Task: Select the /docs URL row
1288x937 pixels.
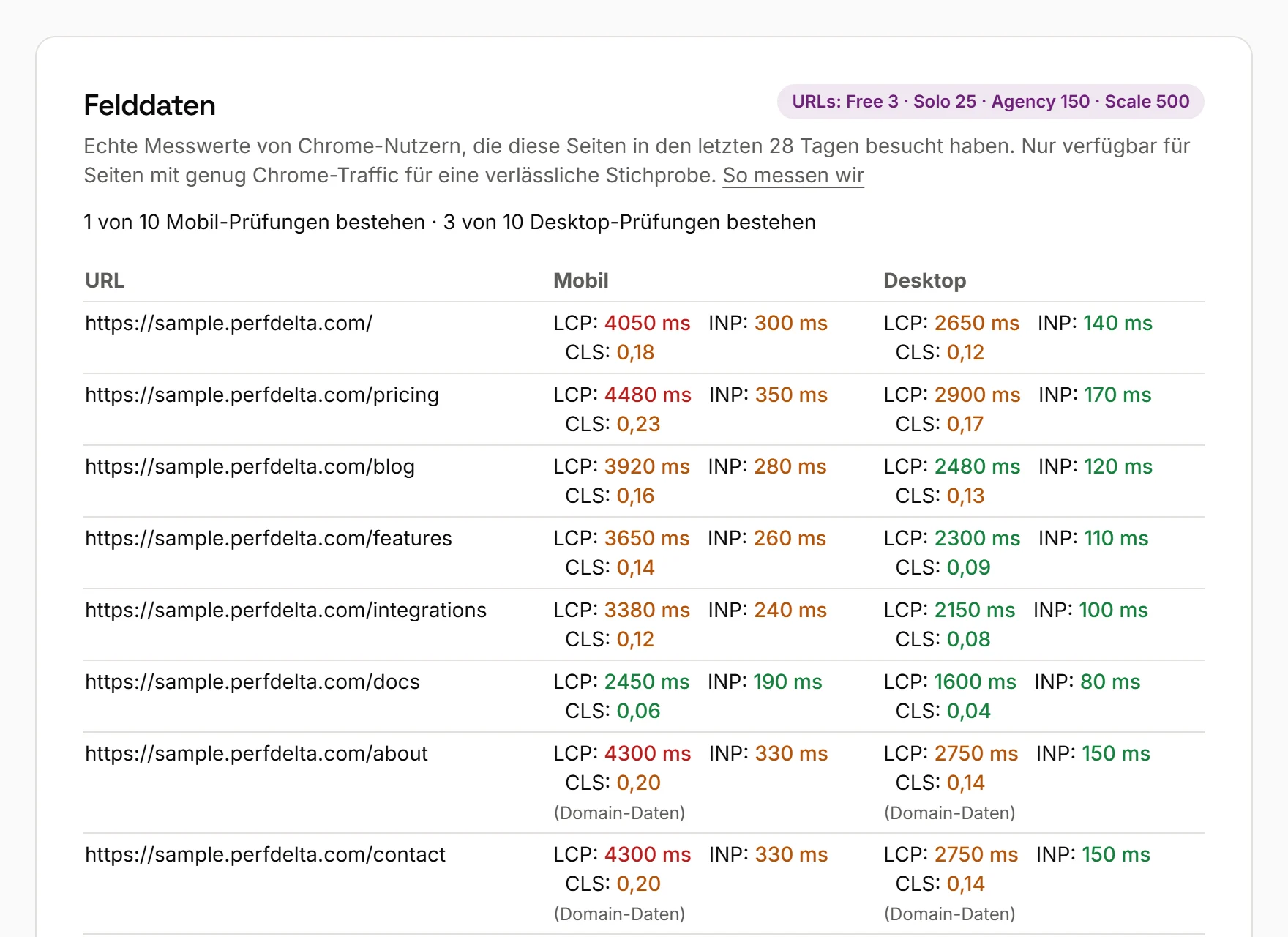Action: (644, 696)
